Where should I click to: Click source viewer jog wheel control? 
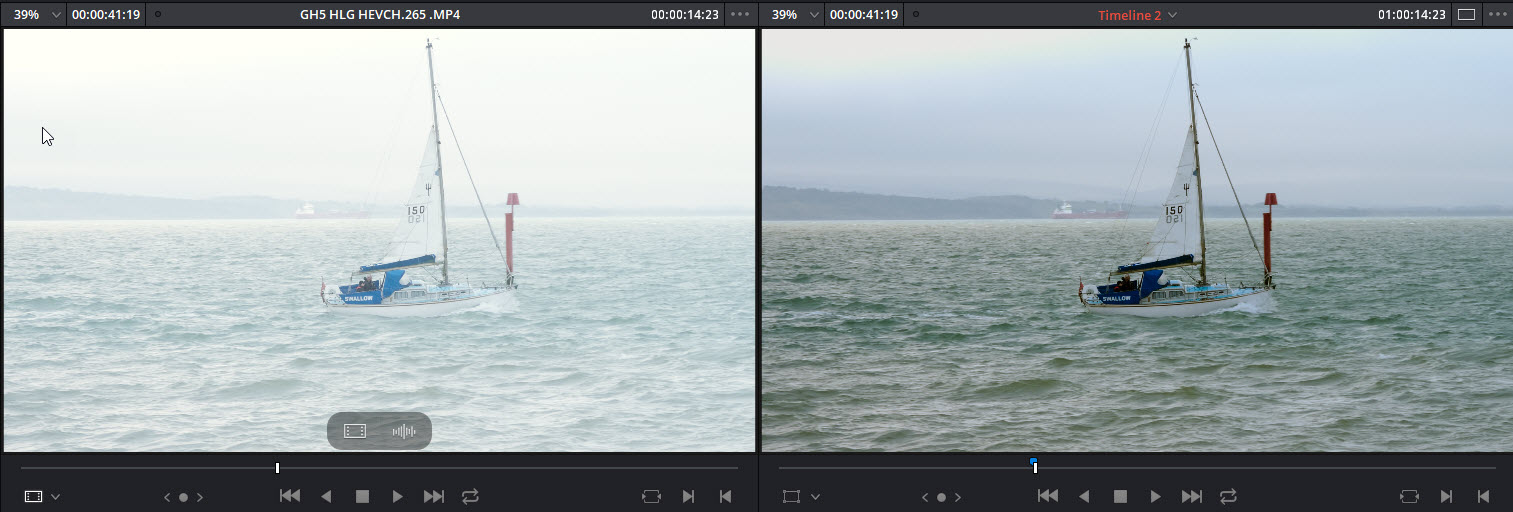[x=184, y=497]
